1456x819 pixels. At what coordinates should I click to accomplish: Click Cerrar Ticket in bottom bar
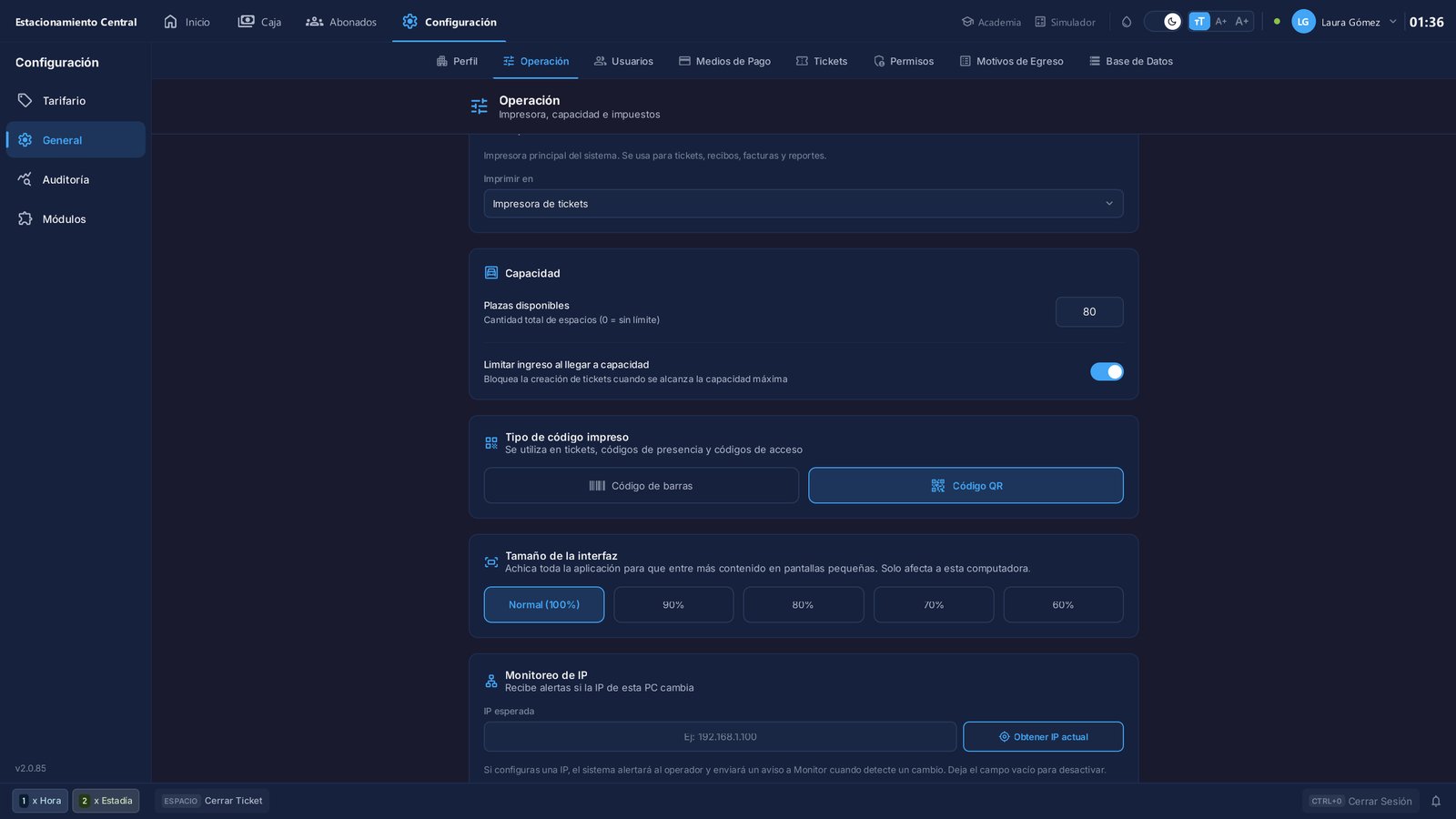pos(212,801)
